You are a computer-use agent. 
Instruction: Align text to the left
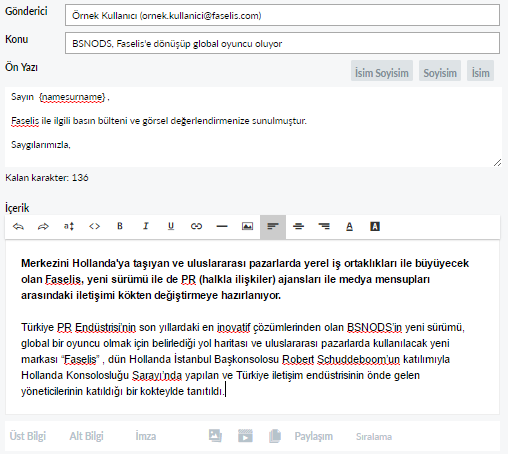[x=273, y=227]
